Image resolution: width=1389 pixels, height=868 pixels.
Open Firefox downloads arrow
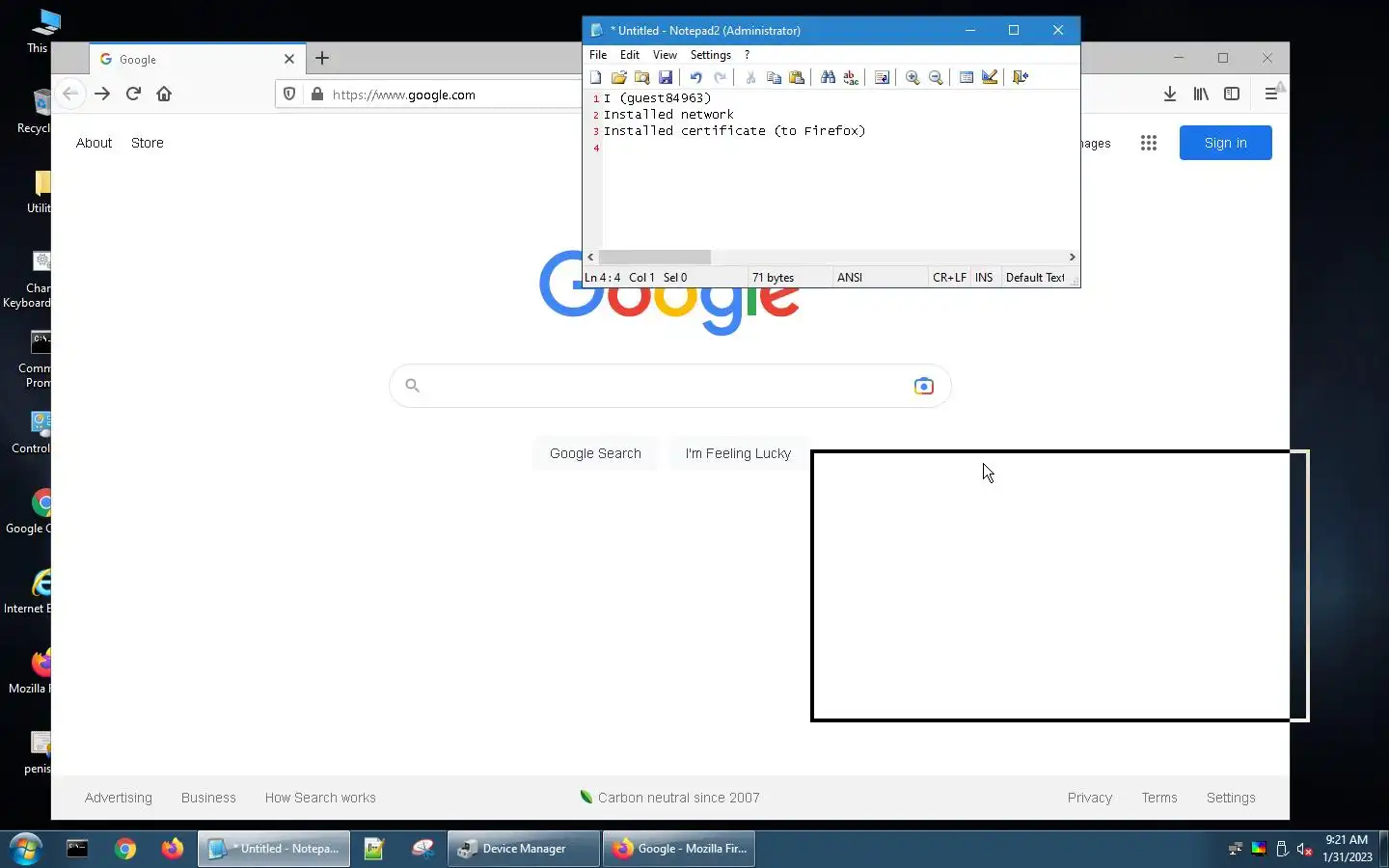click(x=1169, y=94)
